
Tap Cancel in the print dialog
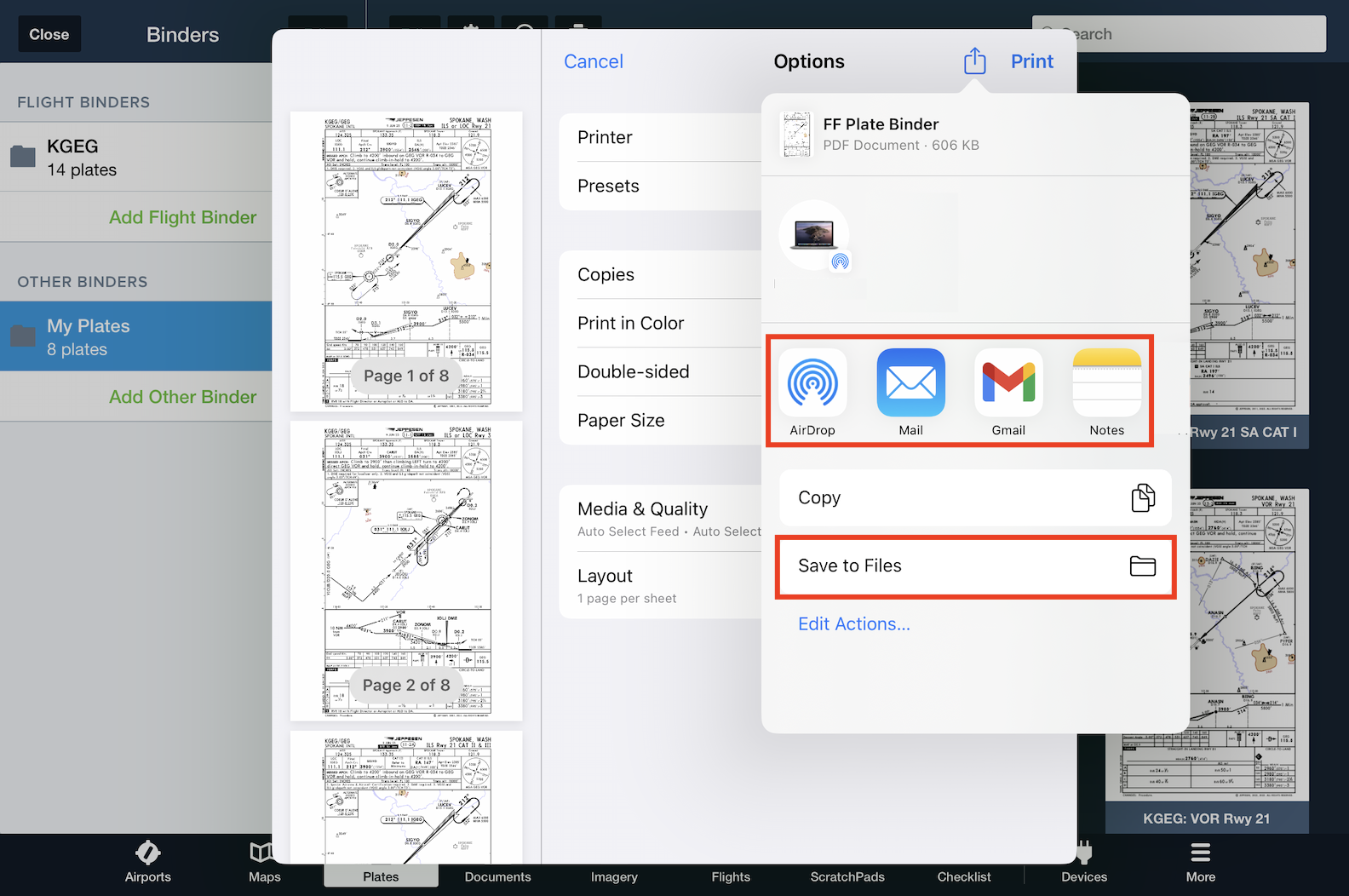[594, 61]
